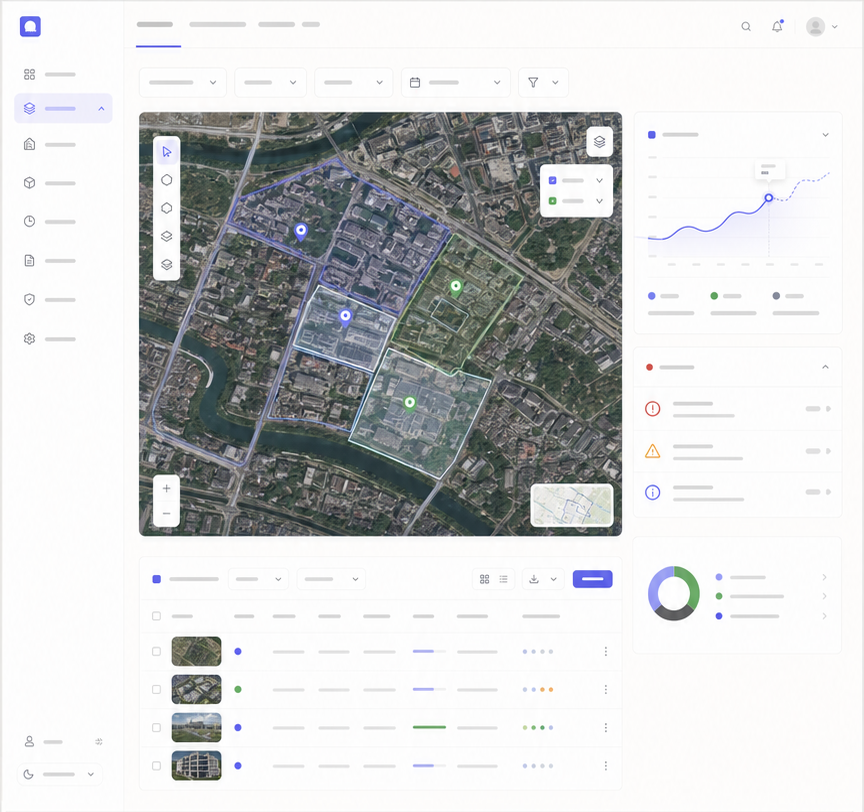Expand the chevron beside the header avatar
The height and width of the screenshot is (812, 864).
pyautogui.click(x=835, y=26)
